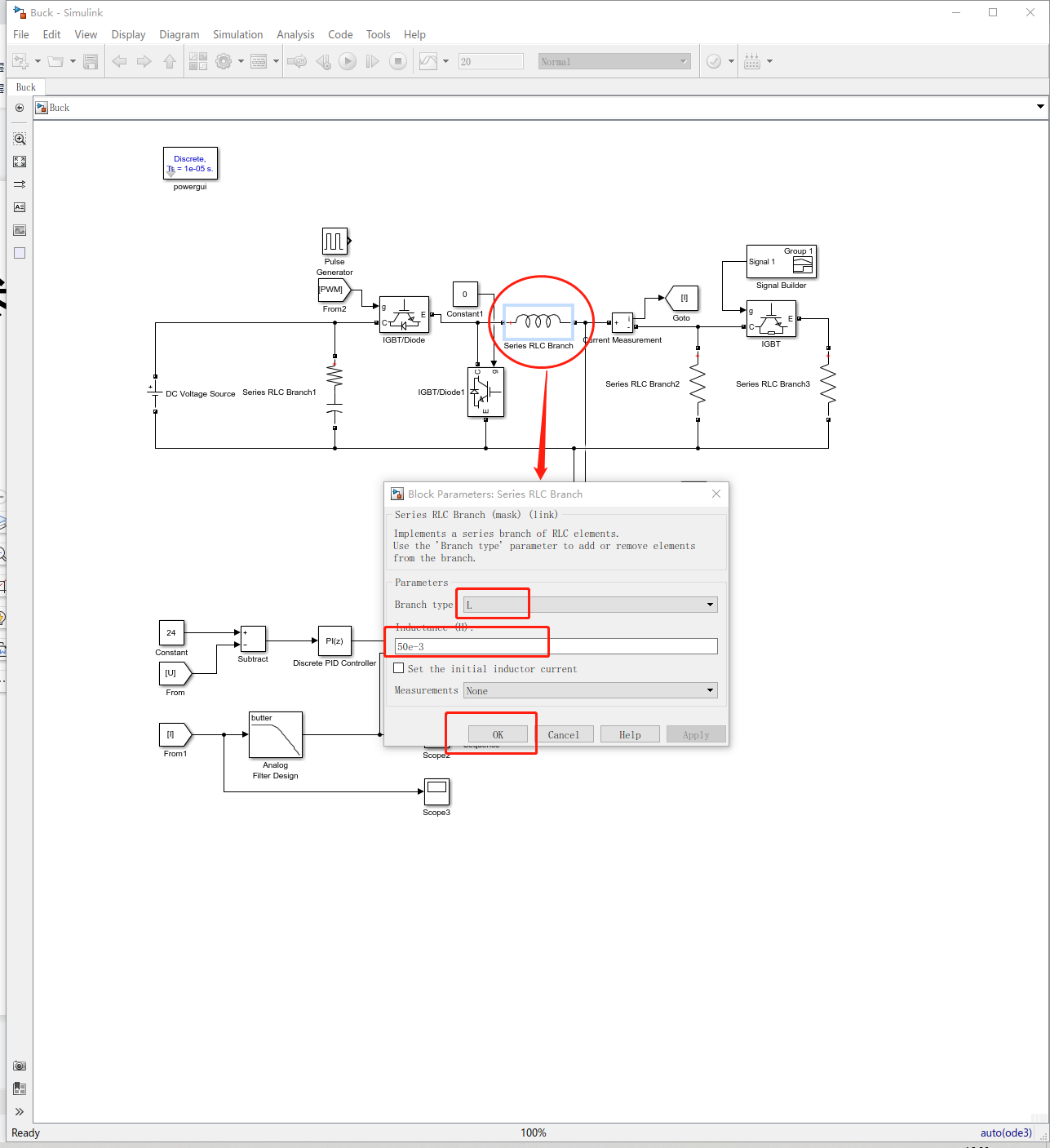The width and height of the screenshot is (1050, 1148).
Task: Close the Block Parameters dialog
Action: point(716,494)
